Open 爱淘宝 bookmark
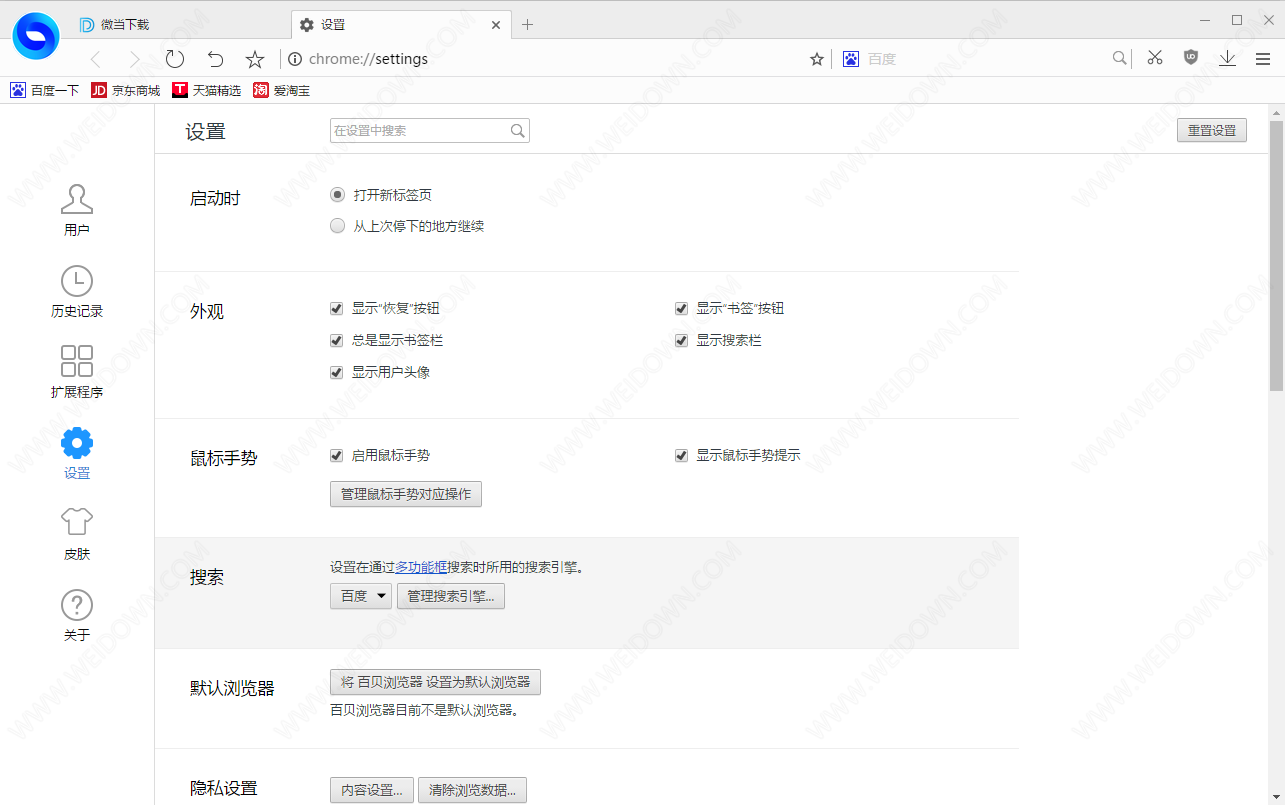The image size is (1285, 805). pos(281,90)
